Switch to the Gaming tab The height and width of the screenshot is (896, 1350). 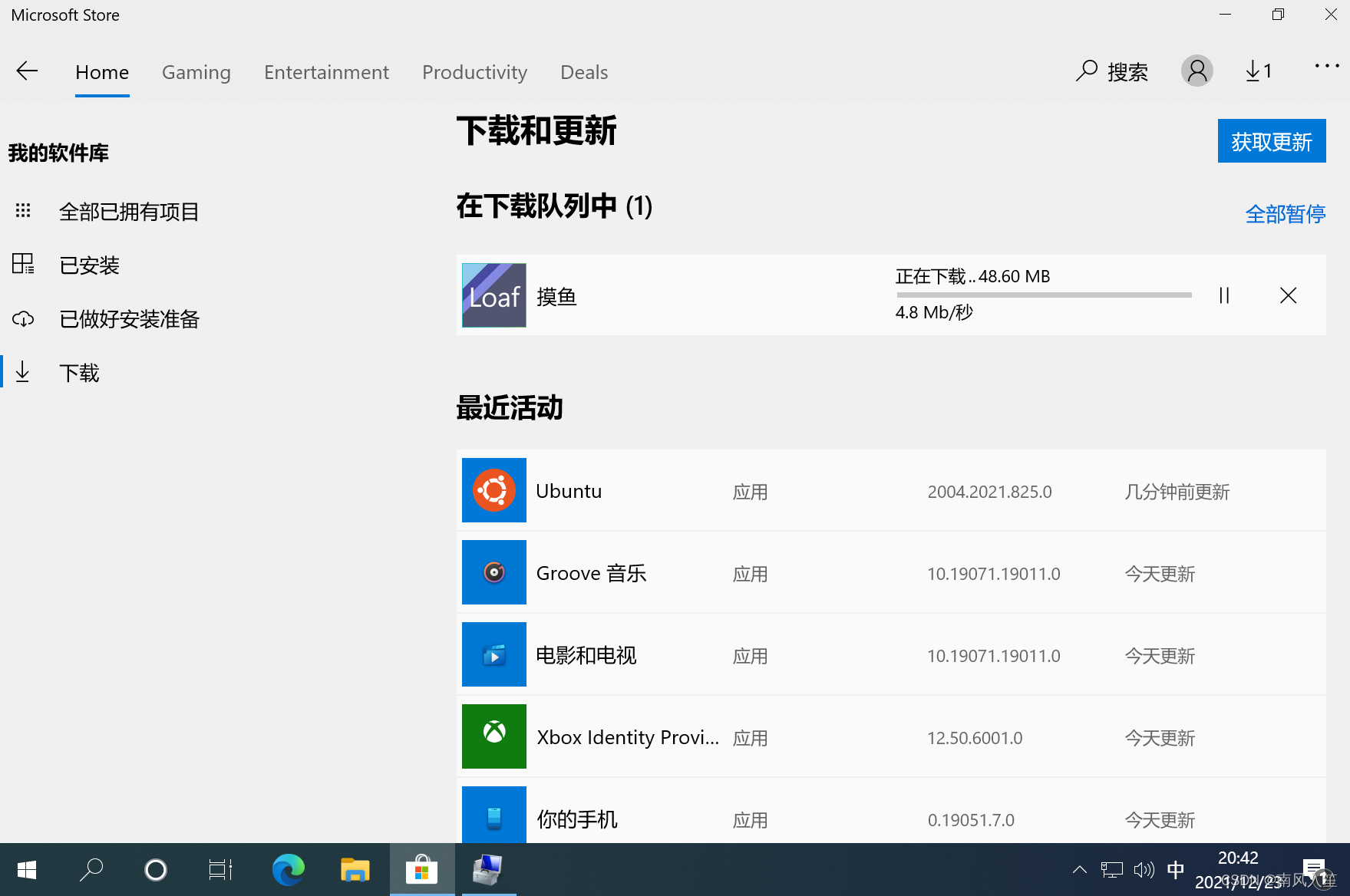click(196, 72)
